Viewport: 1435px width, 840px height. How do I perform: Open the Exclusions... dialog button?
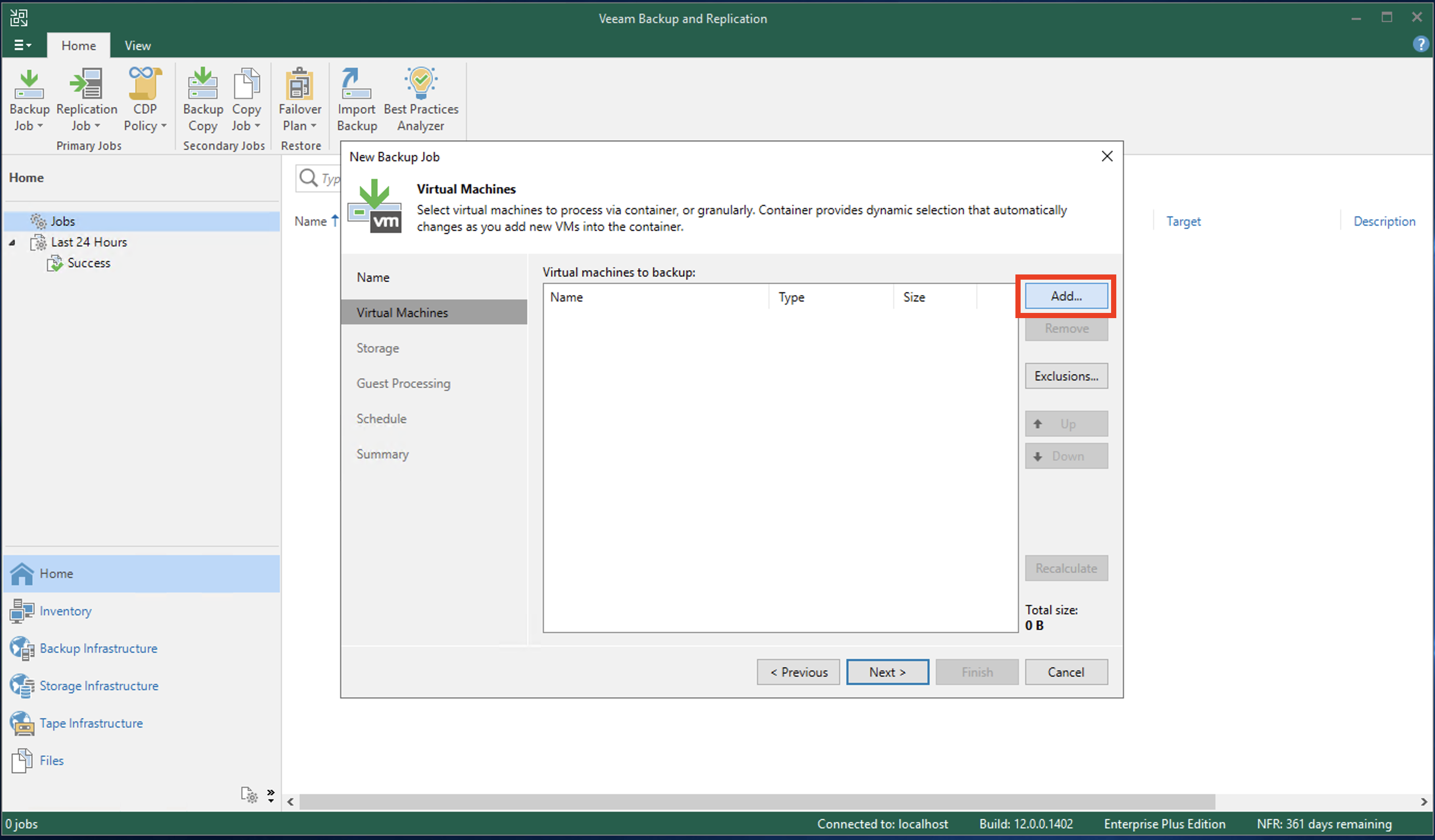[x=1066, y=376]
